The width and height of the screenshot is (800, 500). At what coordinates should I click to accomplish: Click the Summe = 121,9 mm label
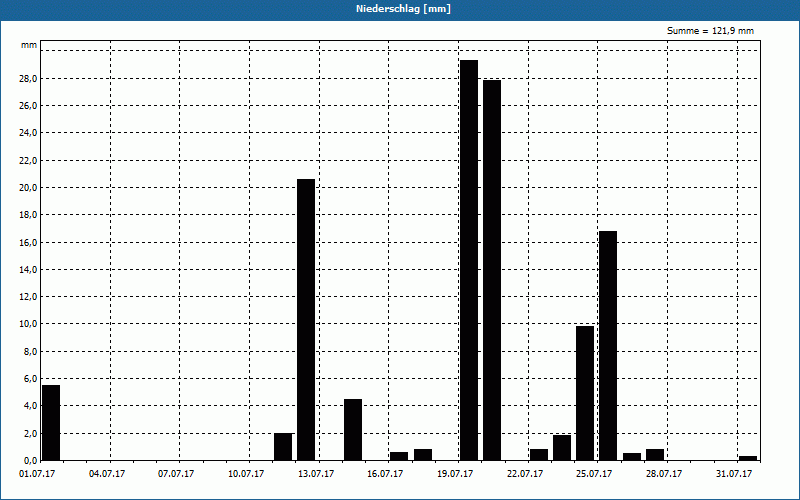tap(710, 31)
